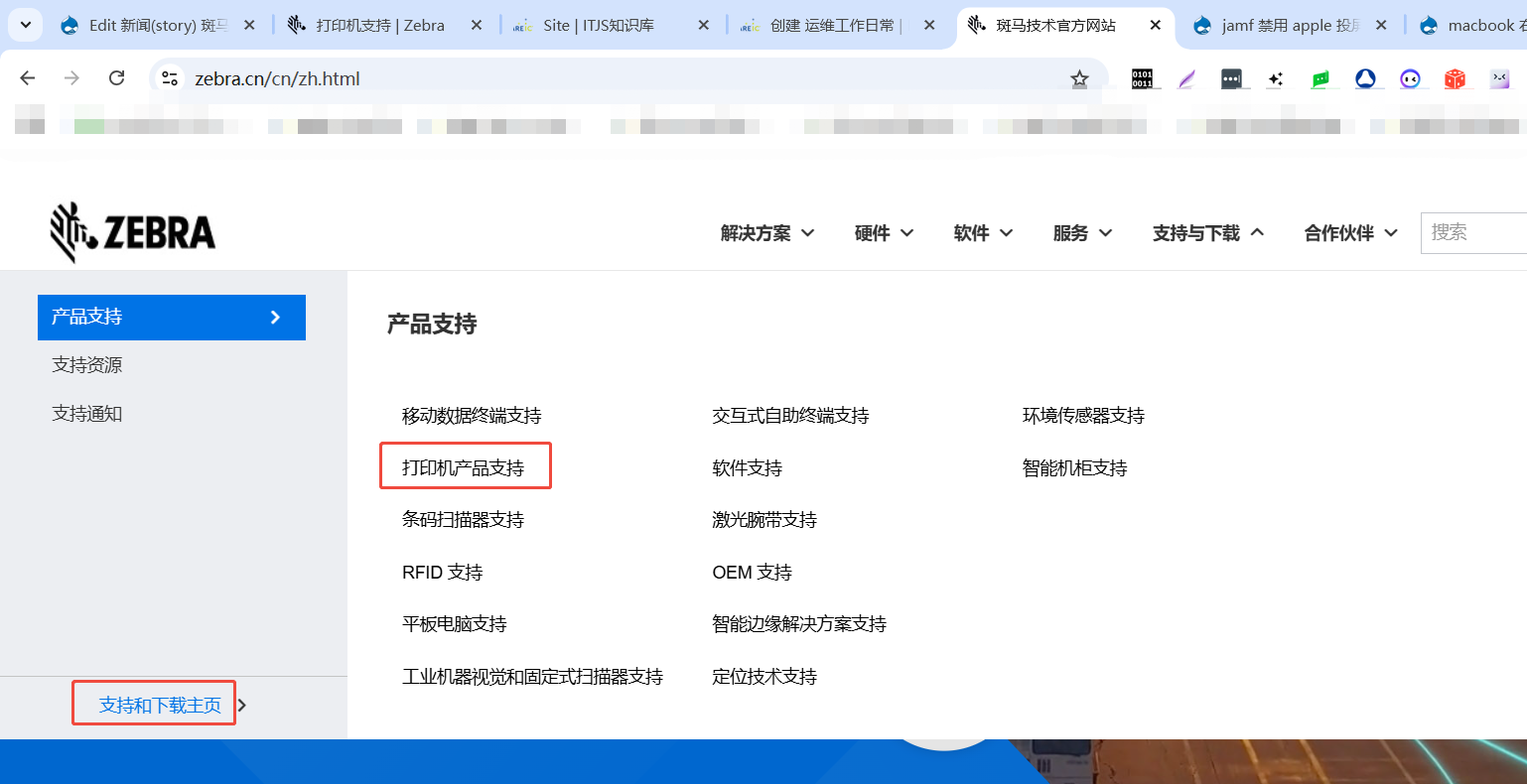Image resolution: width=1527 pixels, height=784 pixels.
Task: Close the Edit 新闻(story) tab
Action: pos(249,25)
